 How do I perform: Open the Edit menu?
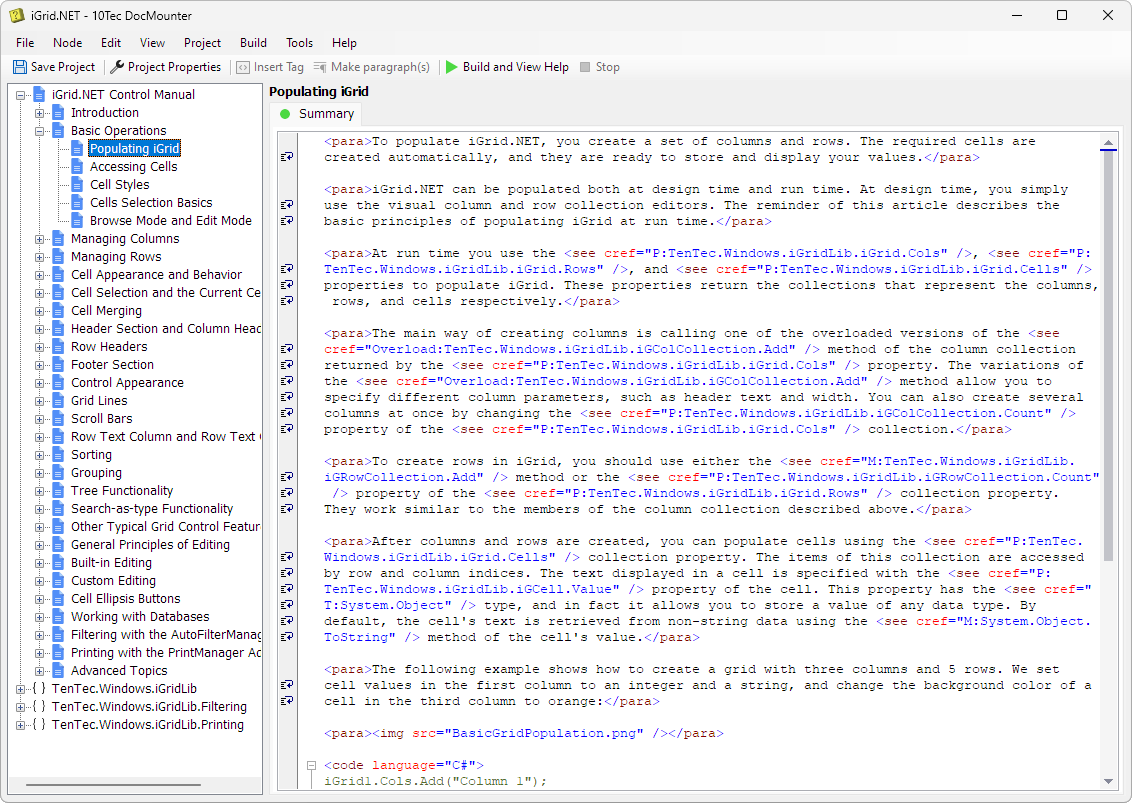coord(110,43)
